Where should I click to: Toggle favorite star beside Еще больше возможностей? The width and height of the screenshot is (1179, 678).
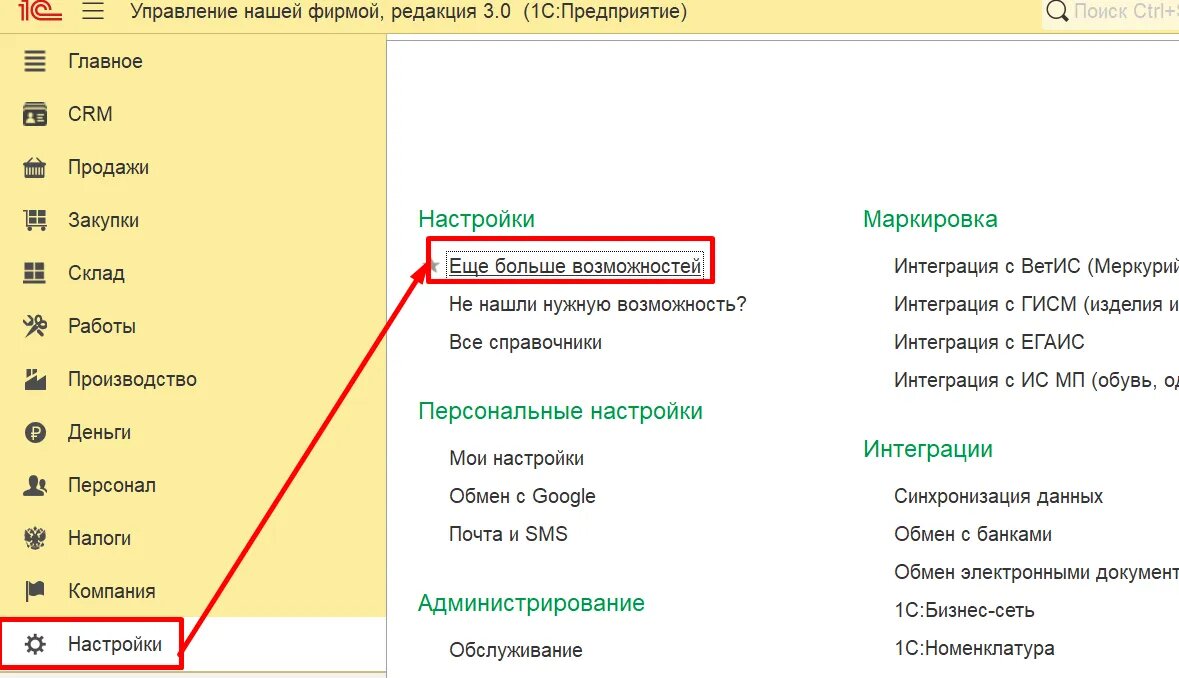coord(434,266)
